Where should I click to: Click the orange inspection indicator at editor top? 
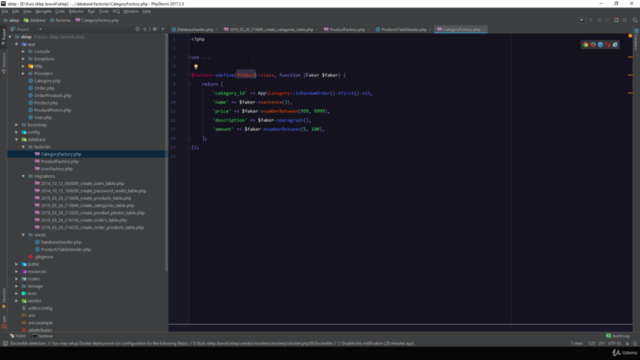(630, 36)
